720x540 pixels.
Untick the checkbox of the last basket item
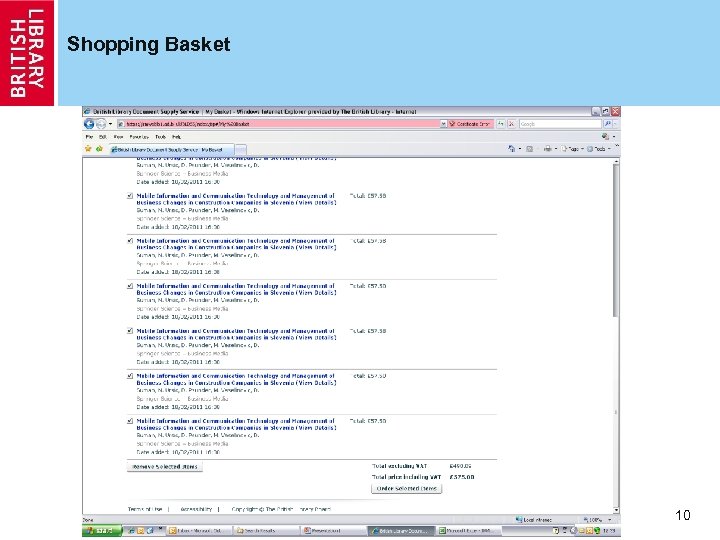tap(130, 421)
